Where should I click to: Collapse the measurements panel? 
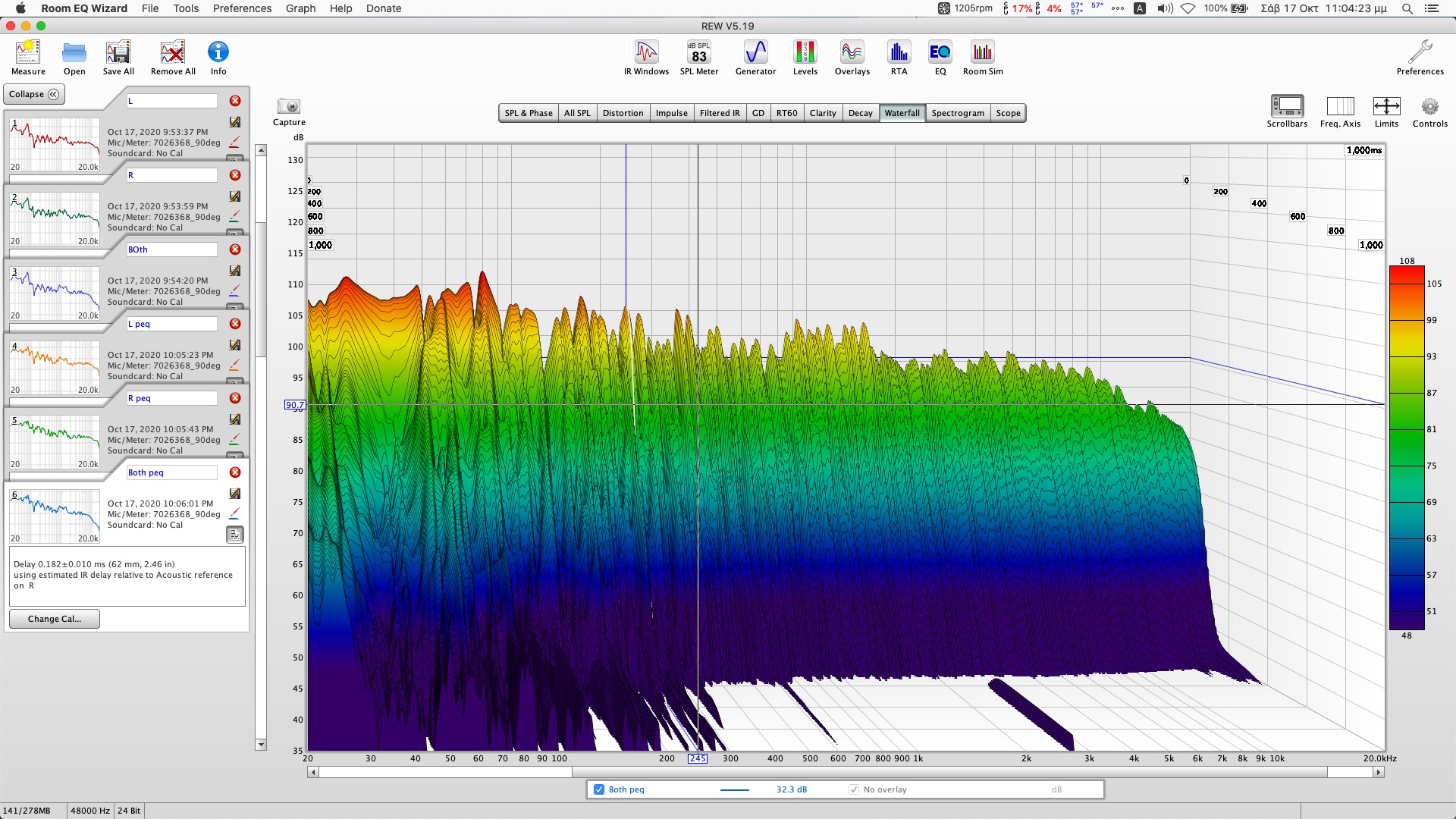pyautogui.click(x=34, y=94)
